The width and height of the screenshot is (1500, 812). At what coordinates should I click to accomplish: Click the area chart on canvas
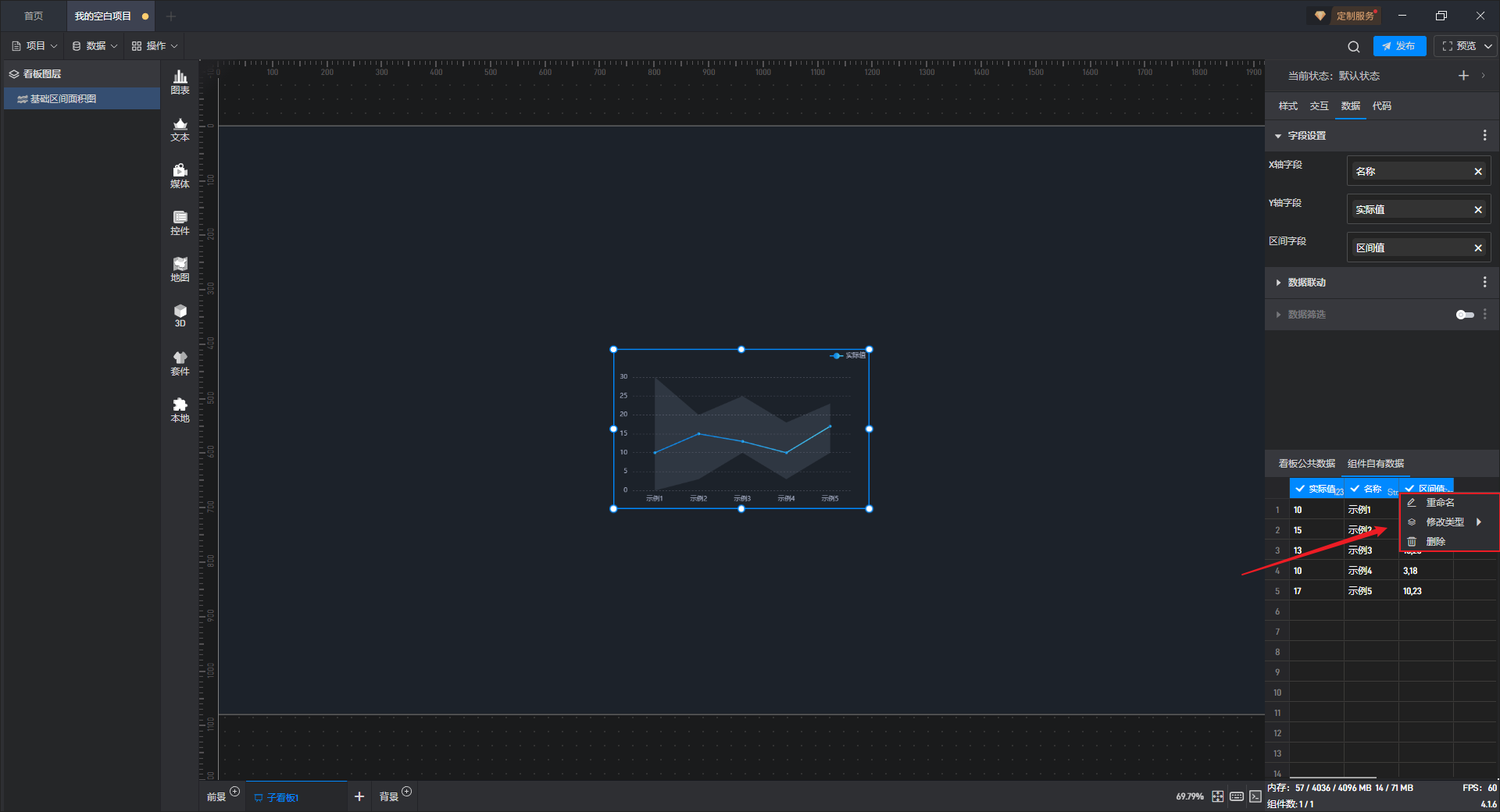741,429
